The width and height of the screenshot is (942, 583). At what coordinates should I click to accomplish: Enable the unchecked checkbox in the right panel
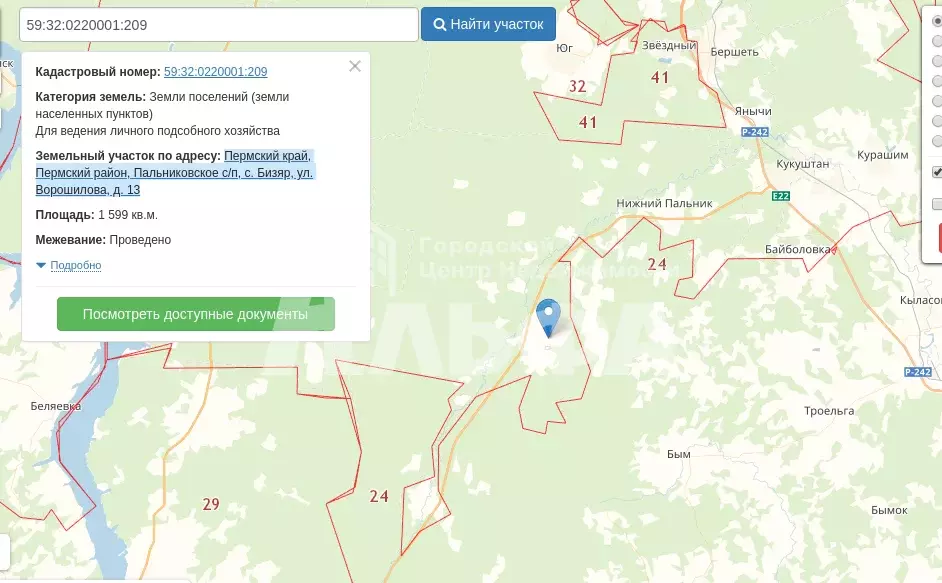[x=937, y=204]
